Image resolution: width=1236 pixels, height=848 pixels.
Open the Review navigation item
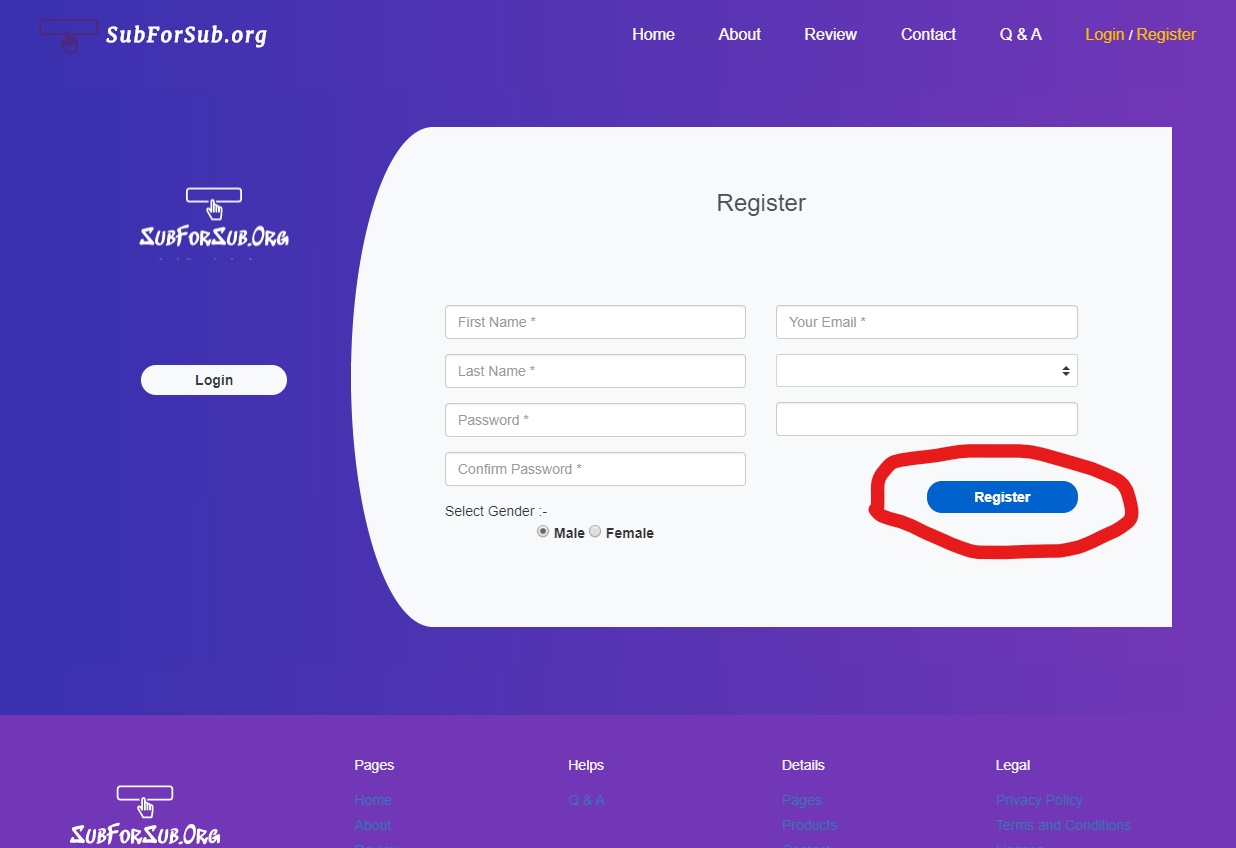[x=830, y=35]
